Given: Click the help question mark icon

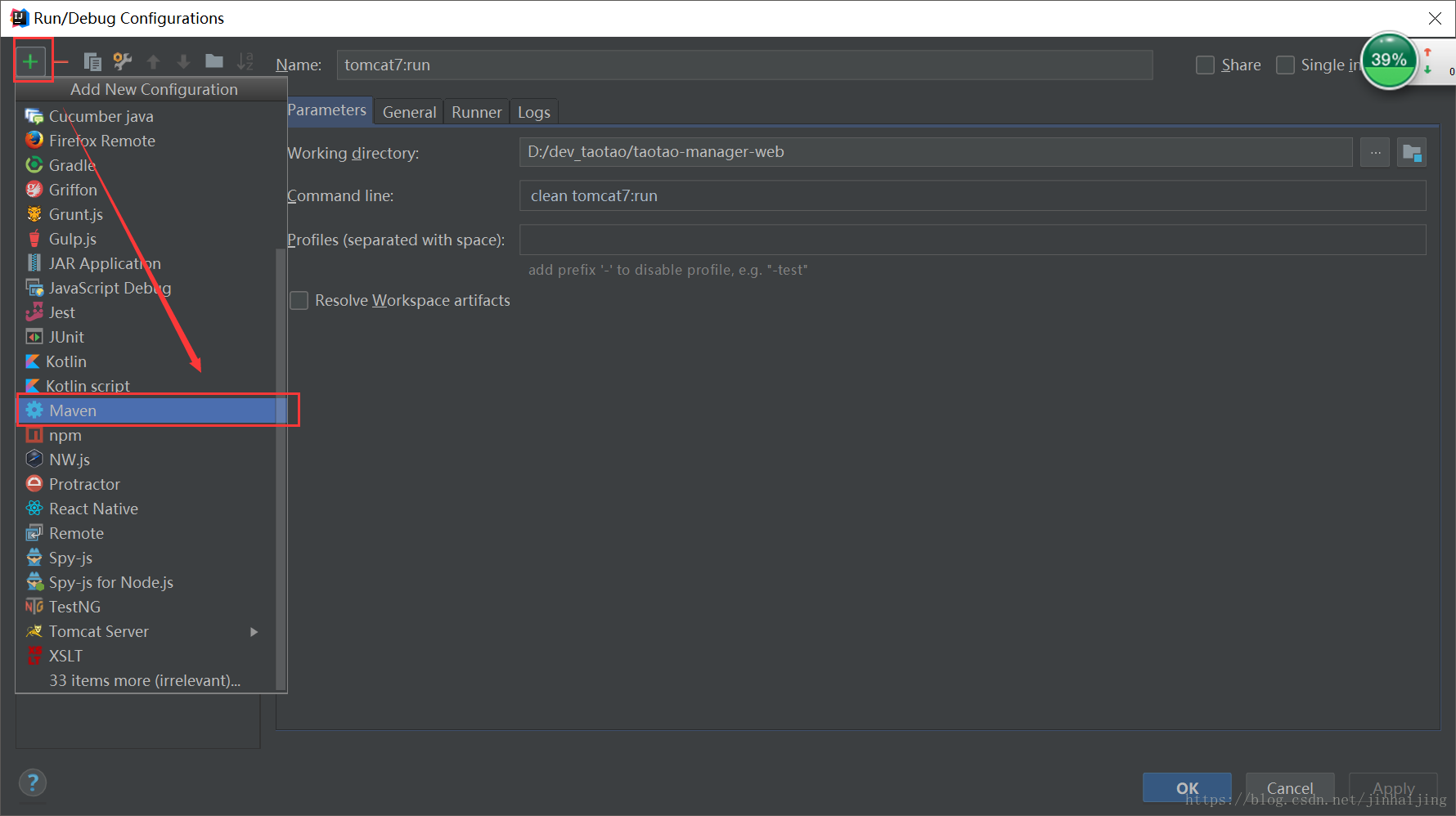Looking at the screenshot, I should pyautogui.click(x=33, y=782).
